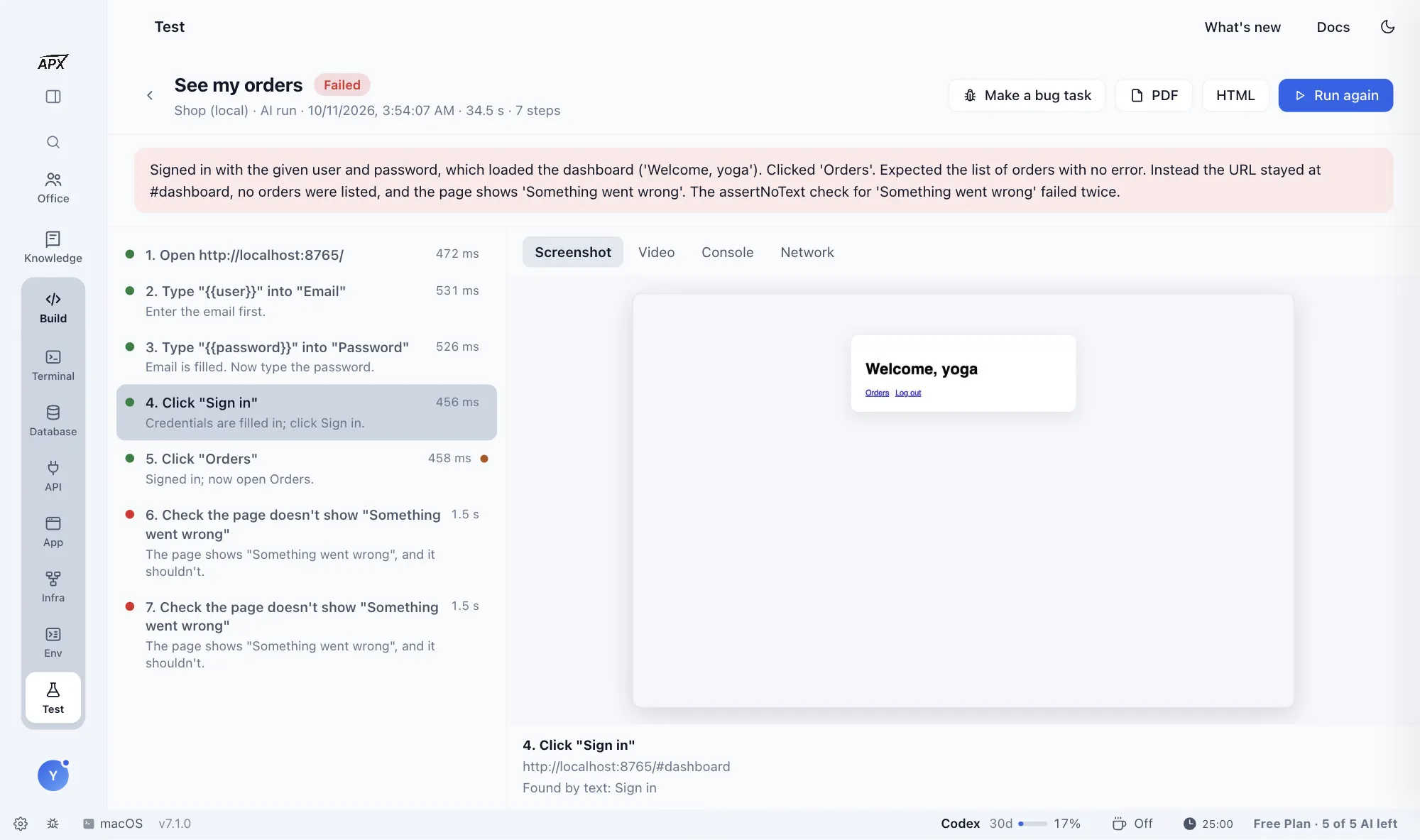The width and height of the screenshot is (1420, 840).
Task: Switch to the Console tab
Action: point(727,252)
